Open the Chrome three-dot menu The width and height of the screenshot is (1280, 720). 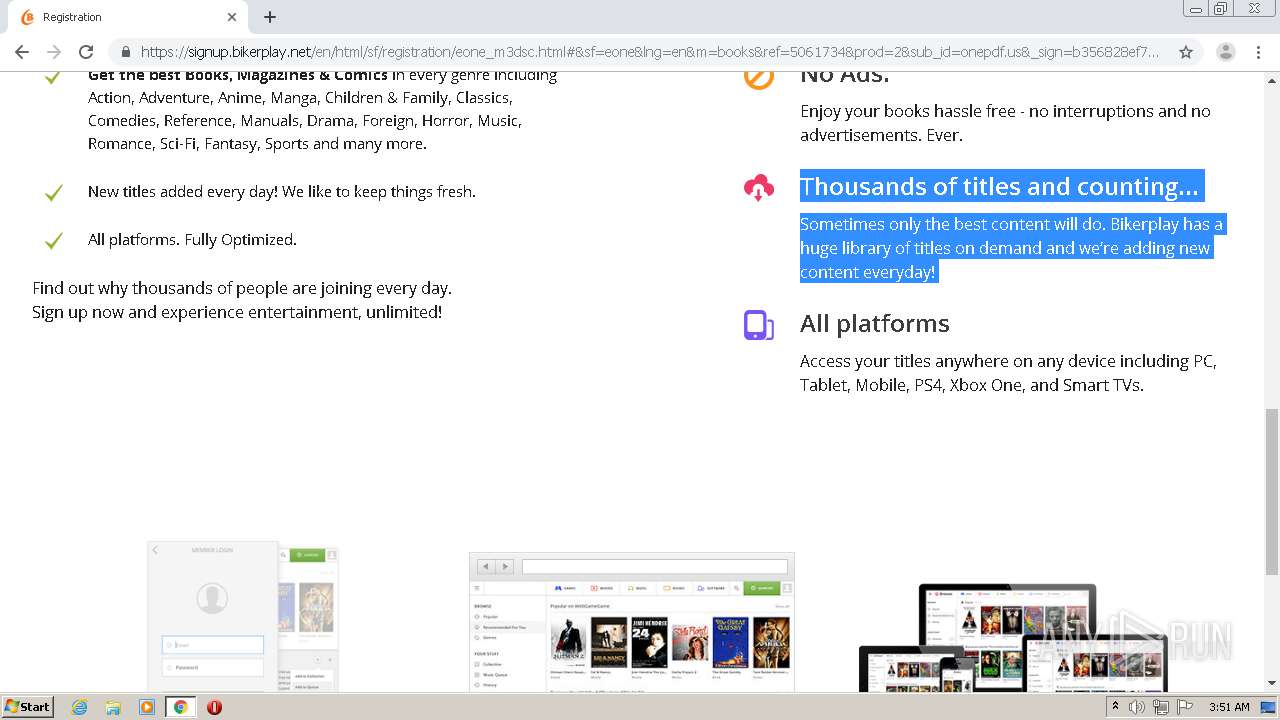tap(1258, 52)
